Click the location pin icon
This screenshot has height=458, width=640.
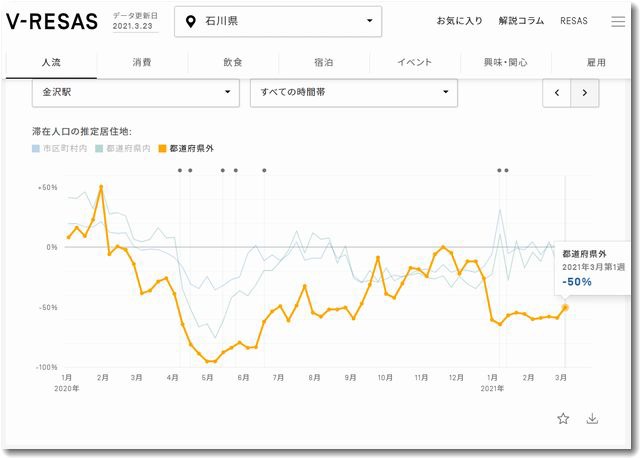point(191,21)
